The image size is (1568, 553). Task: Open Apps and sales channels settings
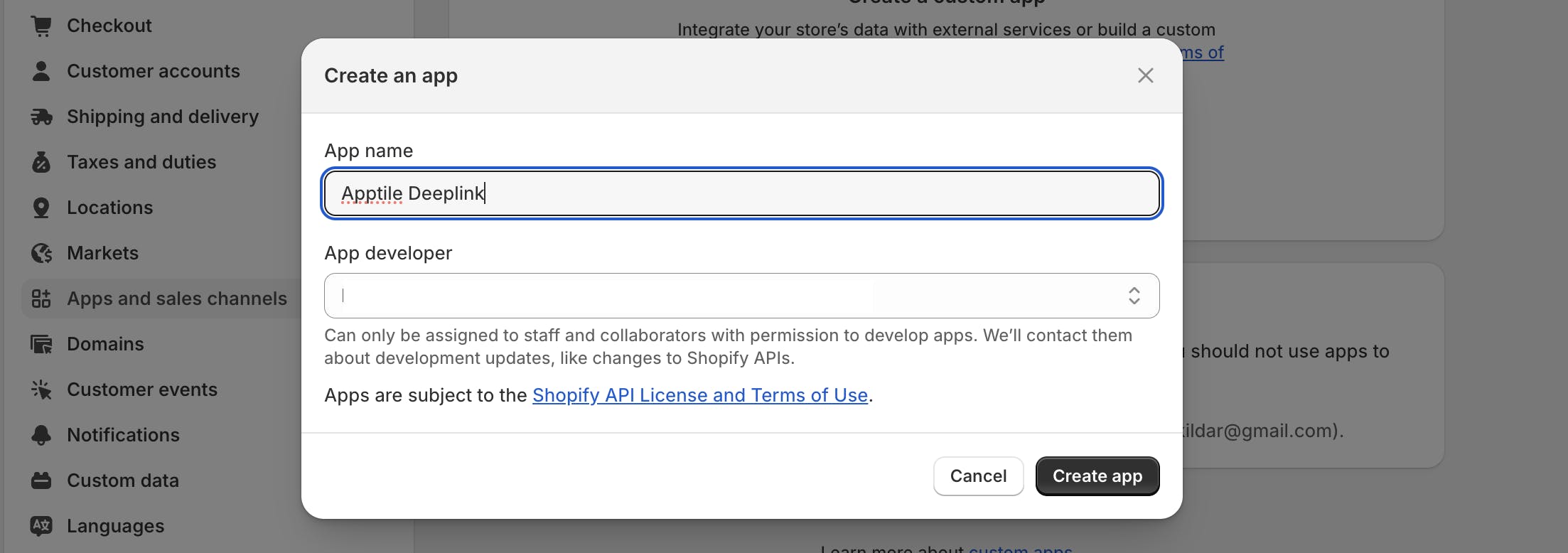[x=176, y=299]
